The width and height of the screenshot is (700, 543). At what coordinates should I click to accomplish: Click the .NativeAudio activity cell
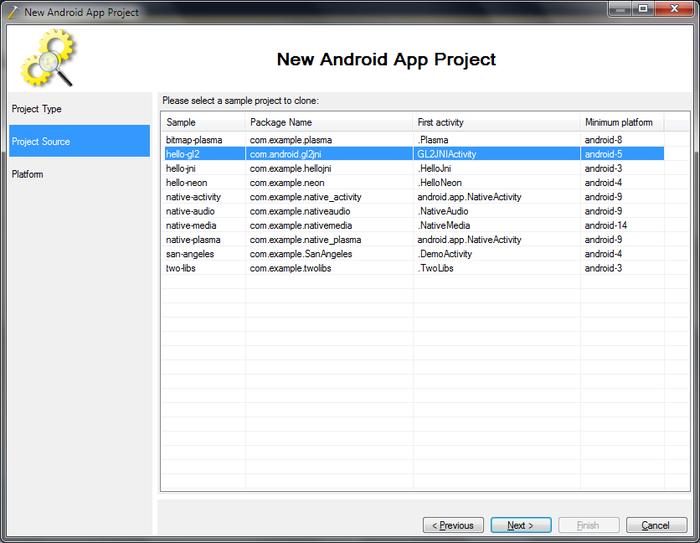click(443, 211)
